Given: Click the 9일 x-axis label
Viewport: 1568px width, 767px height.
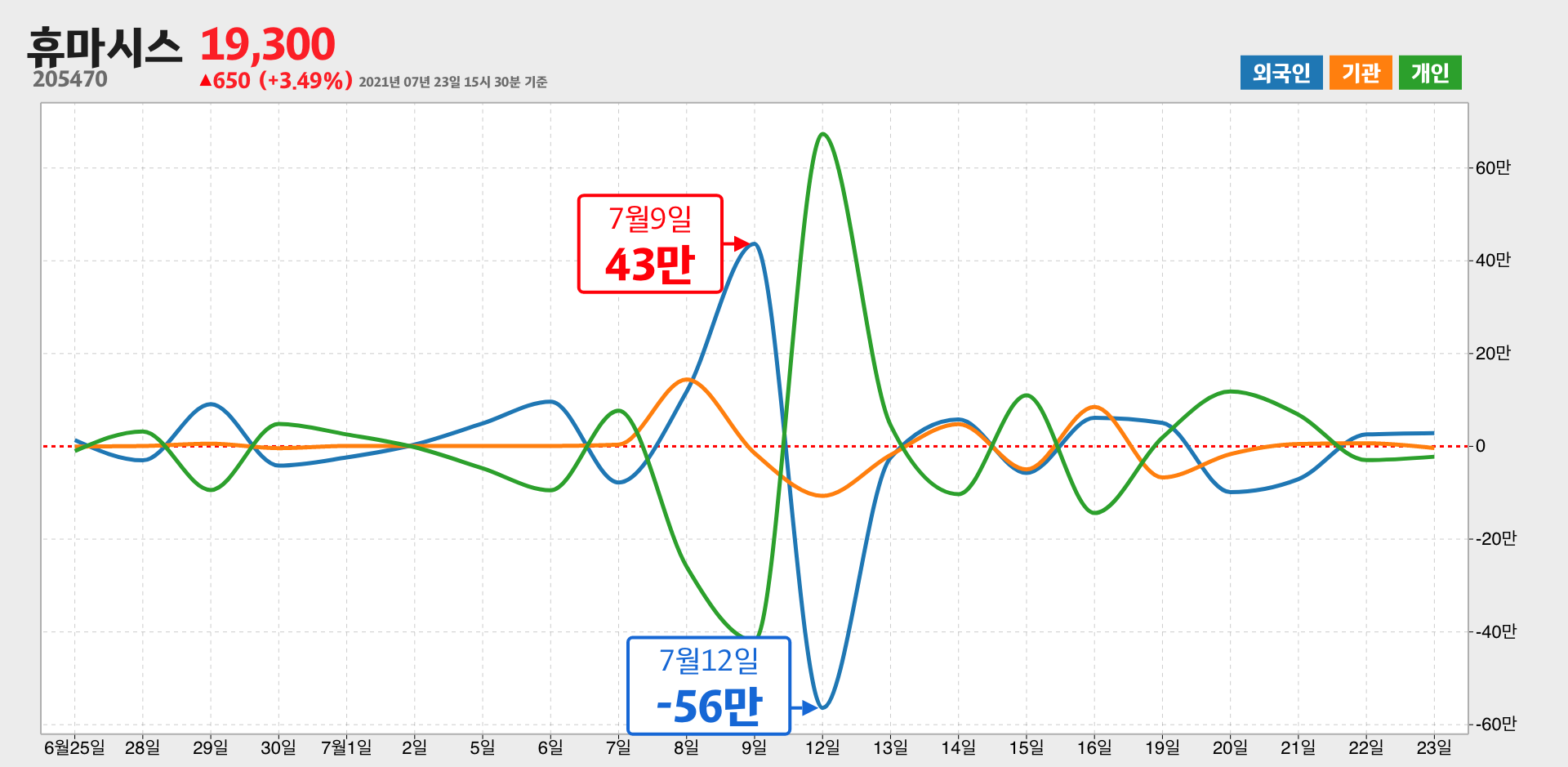Looking at the screenshot, I should pyautogui.click(x=754, y=747).
